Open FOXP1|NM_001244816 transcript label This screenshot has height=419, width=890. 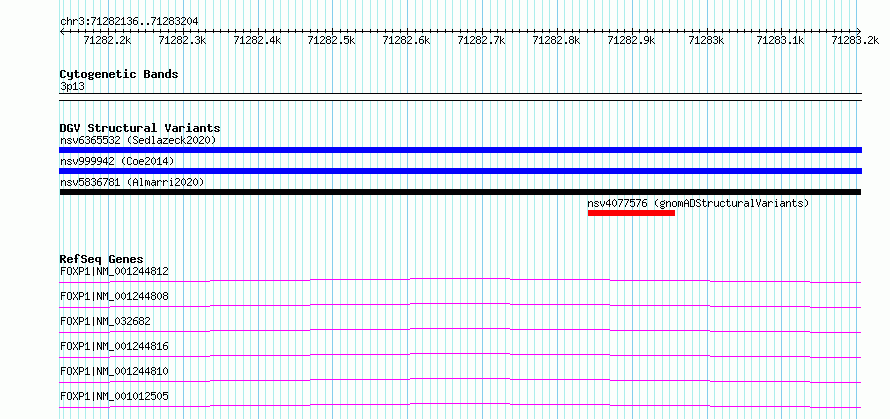(x=114, y=346)
